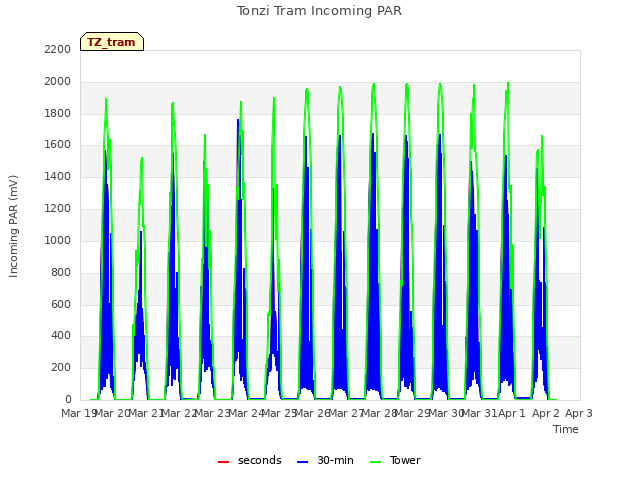Viewport: 640px width, 480px height.
Task: Click the Mar 26 x-axis date label
Action: tap(312, 413)
